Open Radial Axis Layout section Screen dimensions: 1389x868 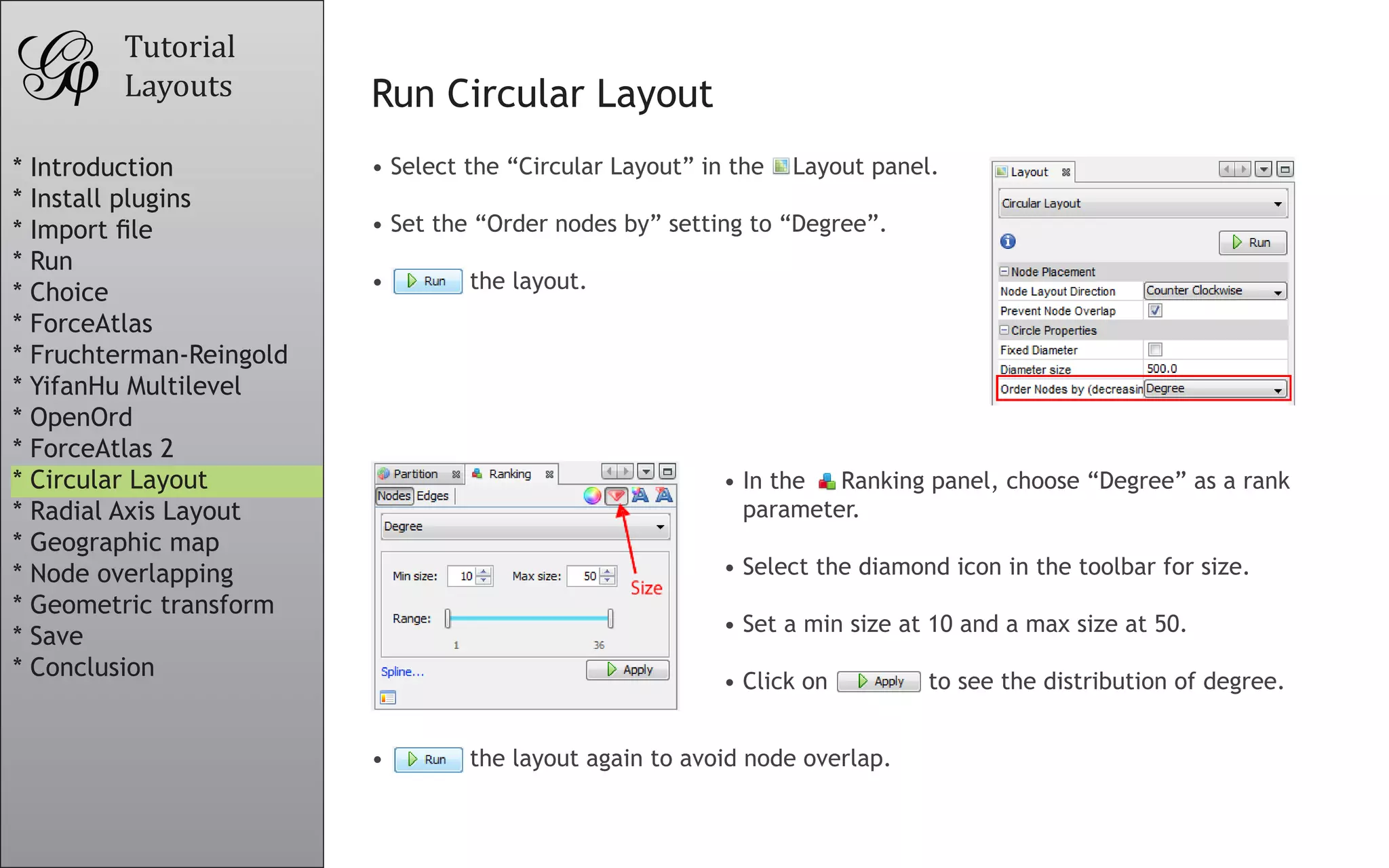tap(135, 511)
